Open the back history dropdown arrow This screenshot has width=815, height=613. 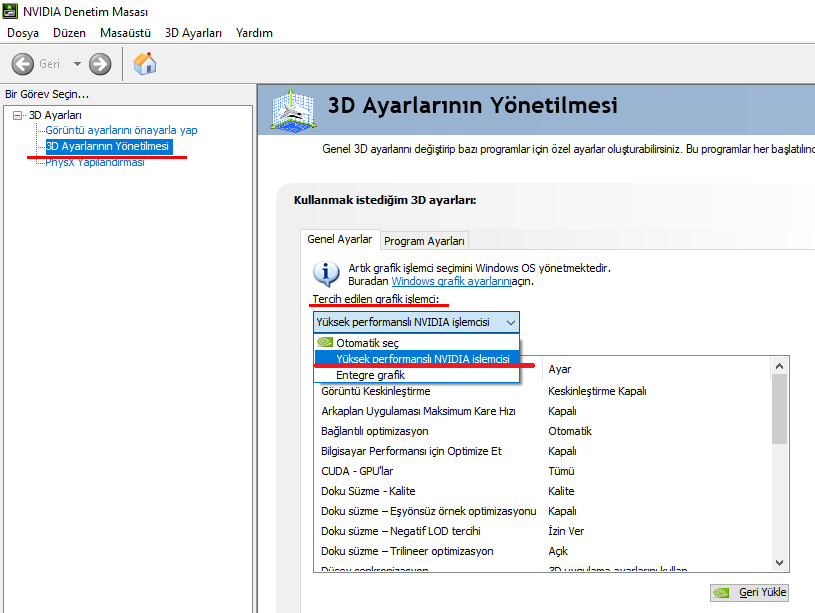[x=77, y=64]
